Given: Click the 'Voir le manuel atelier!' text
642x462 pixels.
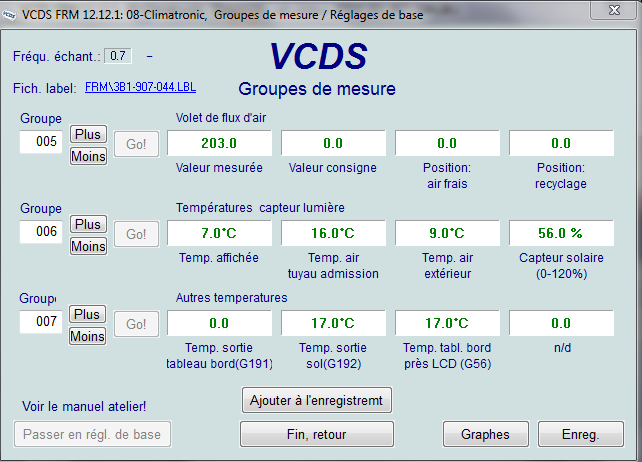Looking at the screenshot, I should [84, 406].
